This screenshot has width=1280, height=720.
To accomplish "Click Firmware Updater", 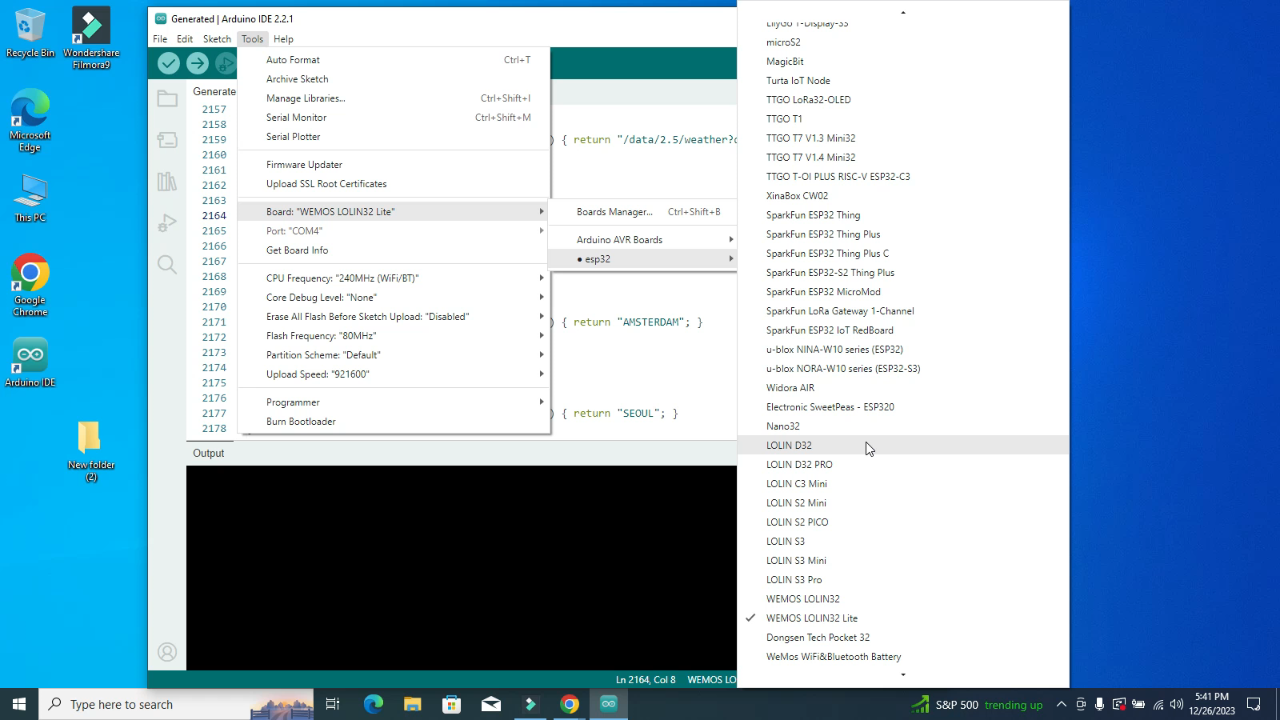I will [x=394, y=164].
